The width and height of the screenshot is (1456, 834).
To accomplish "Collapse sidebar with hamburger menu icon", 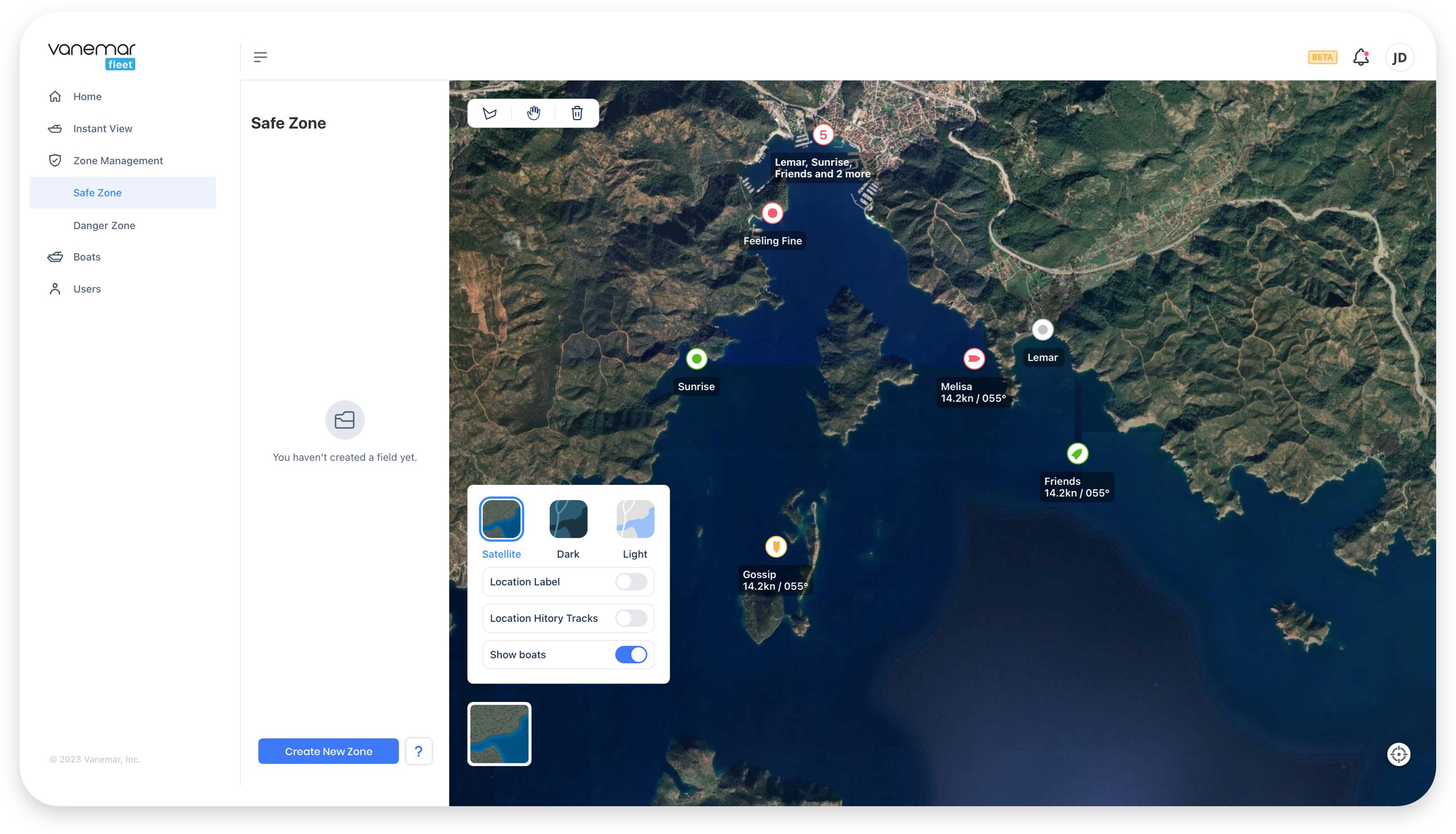I will pyautogui.click(x=261, y=57).
